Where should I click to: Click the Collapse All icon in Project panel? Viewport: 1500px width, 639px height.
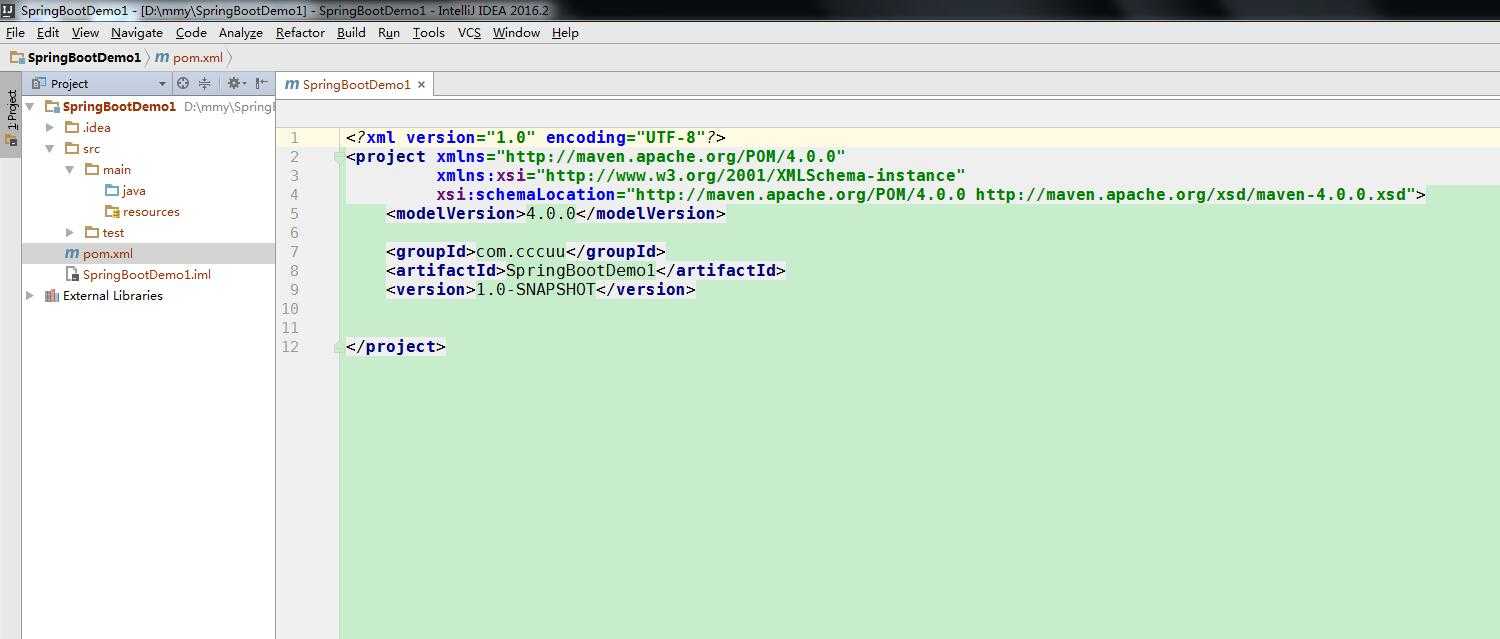(x=205, y=83)
